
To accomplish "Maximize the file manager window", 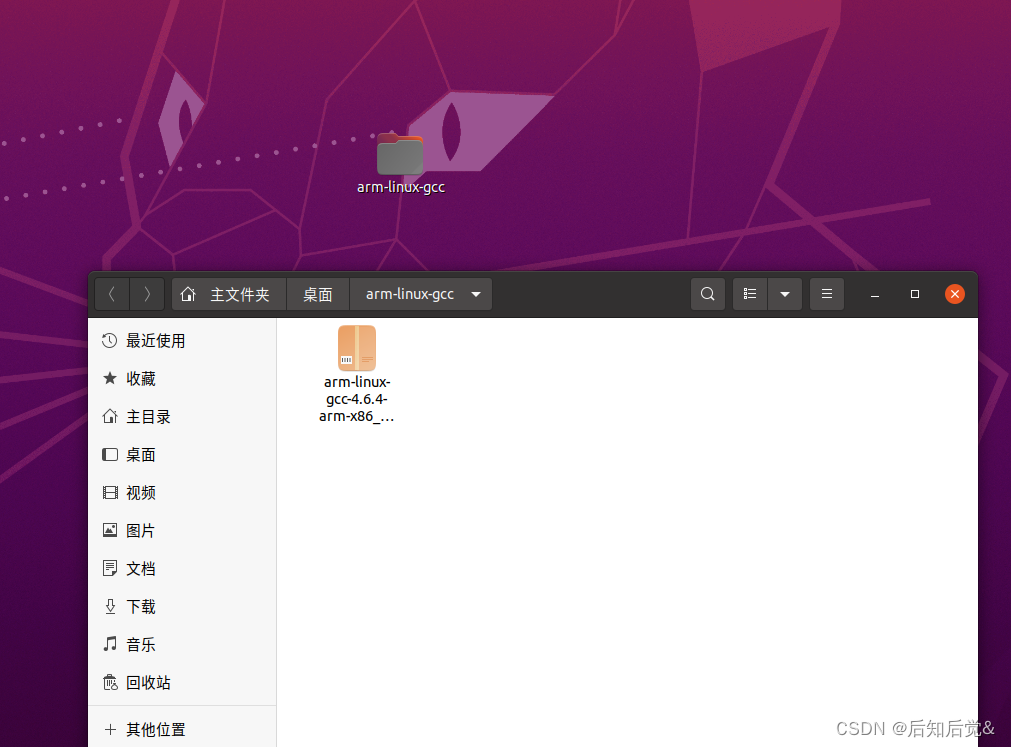I will click(914, 294).
